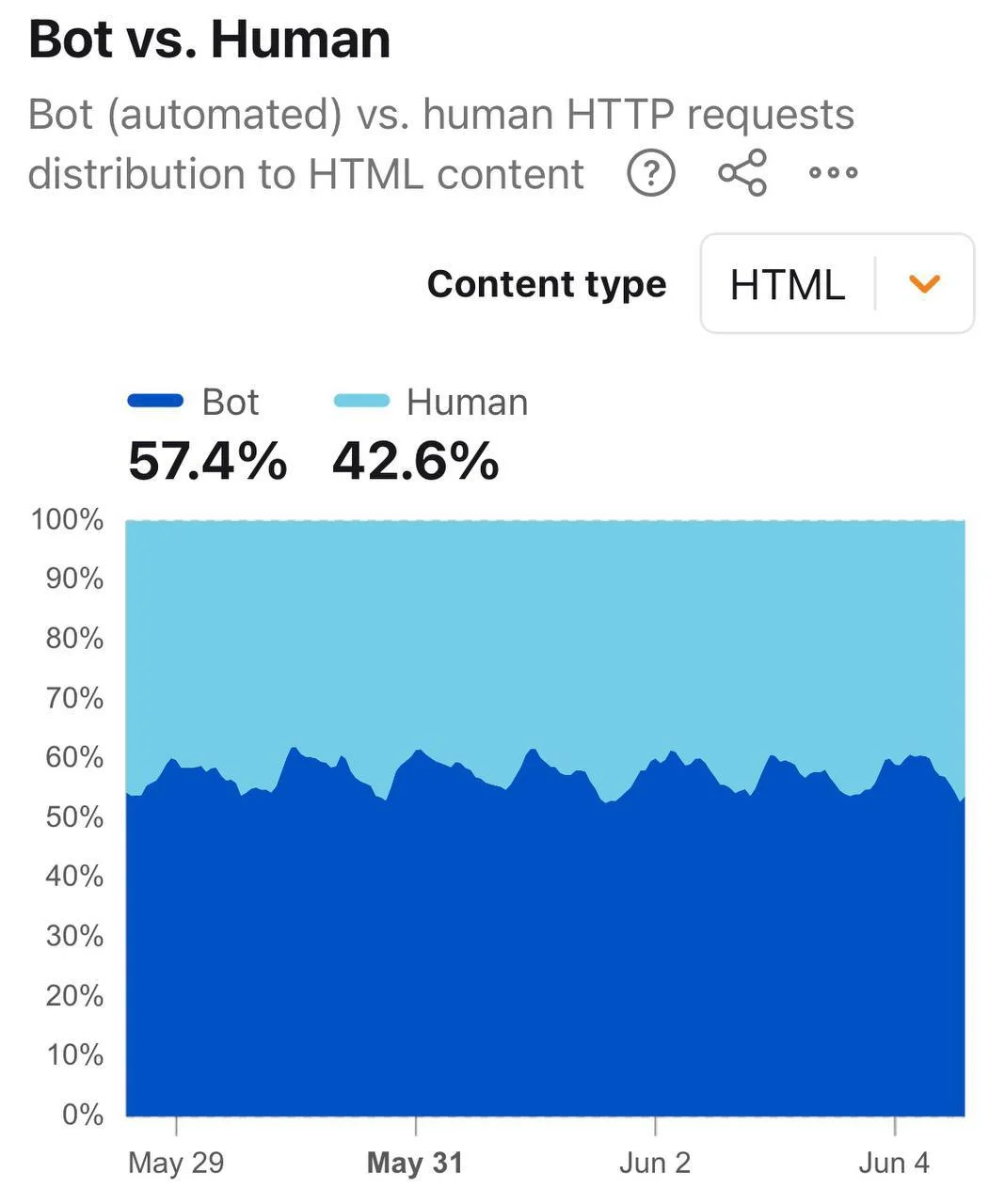The height and width of the screenshot is (1204, 989).
Task: Click the 42.6% Human value
Action: [x=415, y=462]
